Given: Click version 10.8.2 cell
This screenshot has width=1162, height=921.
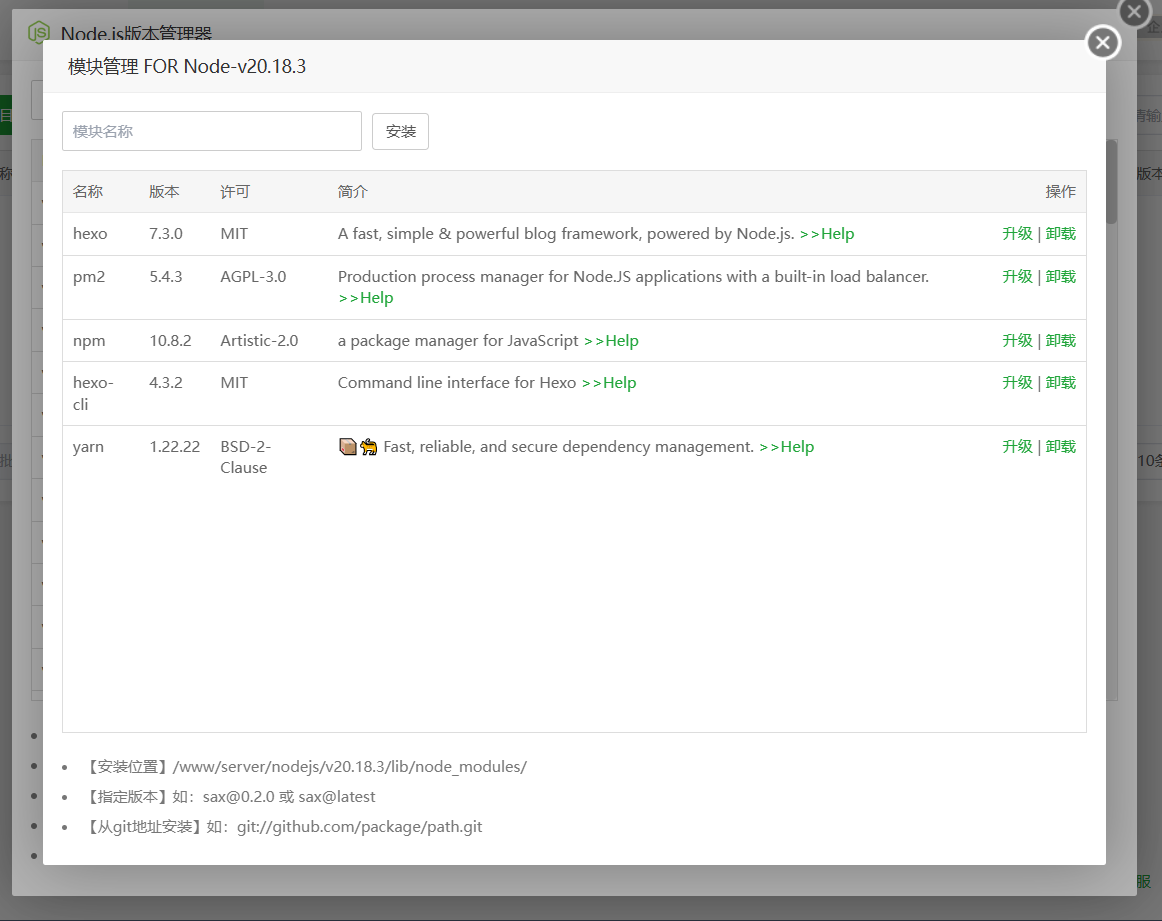Looking at the screenshot, I should [x=170, y=341].
